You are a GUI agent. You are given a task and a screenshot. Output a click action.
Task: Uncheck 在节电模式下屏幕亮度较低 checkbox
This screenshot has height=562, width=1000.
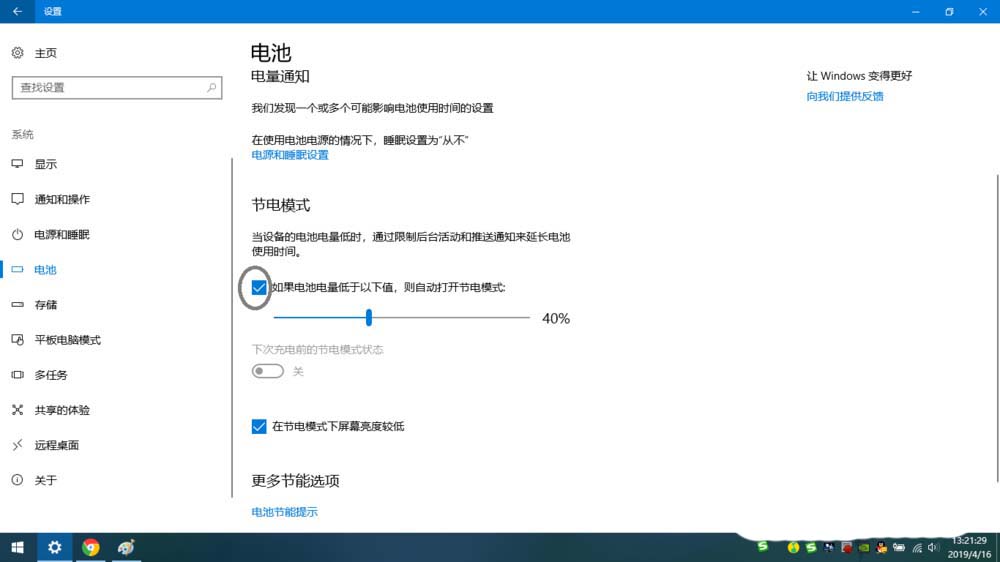[x=258, y=426]
